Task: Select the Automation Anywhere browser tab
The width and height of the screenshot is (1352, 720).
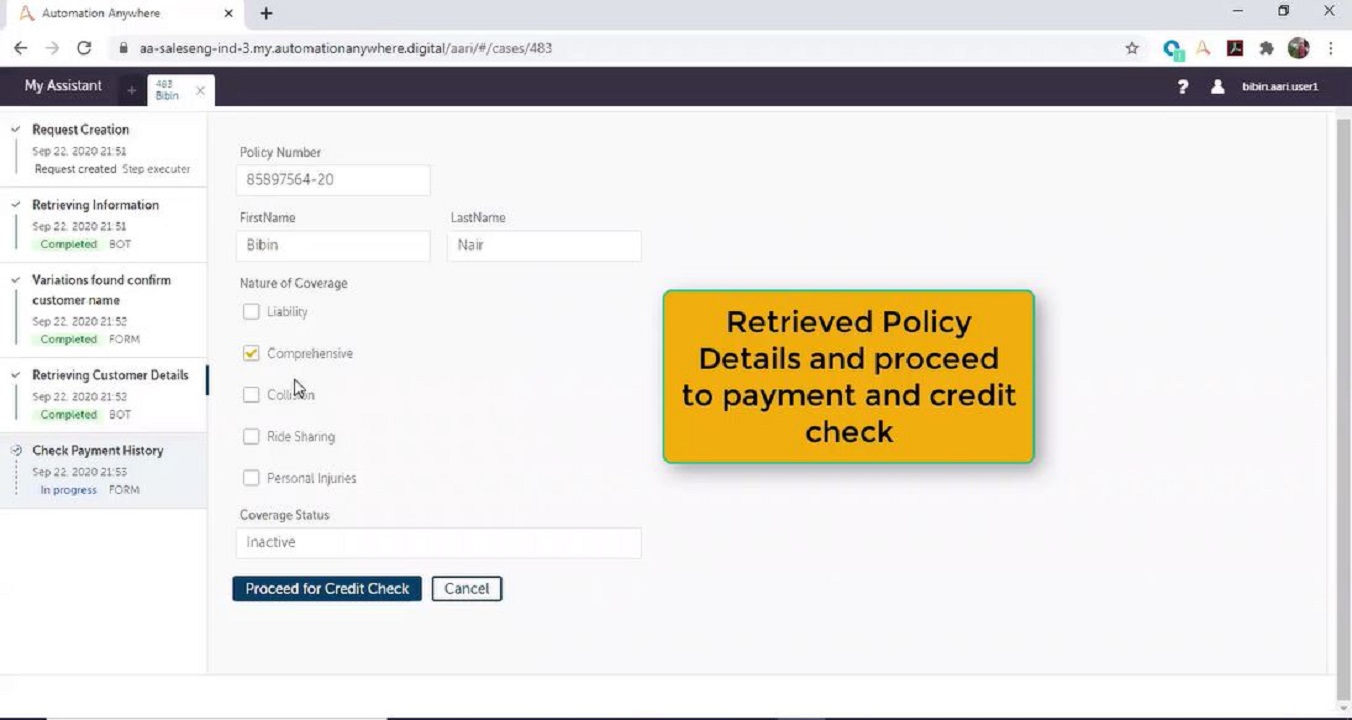Action: pyautogui.click(x=124, y=14)
